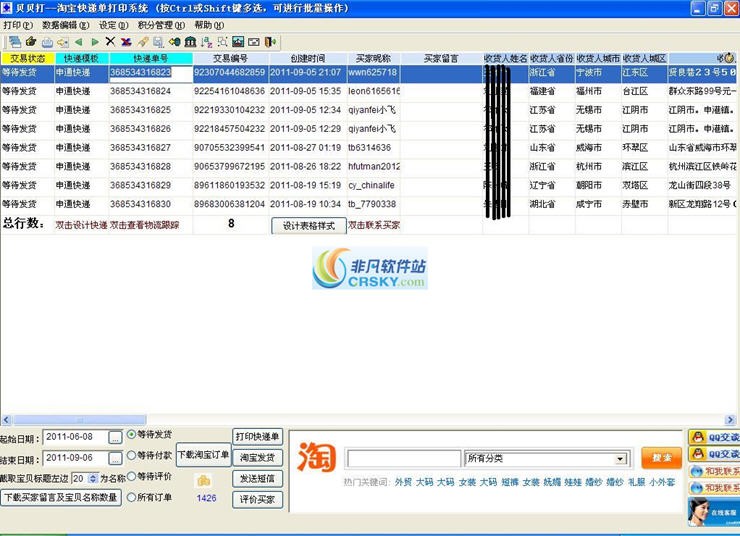This screenshot has width=740, height=536.
Task: Click the 创建时间 column header
Action: [308, 59]
